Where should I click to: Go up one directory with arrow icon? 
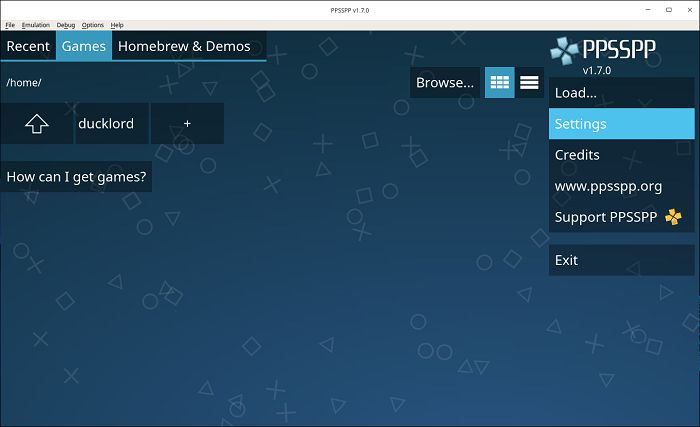coord(37,124)
